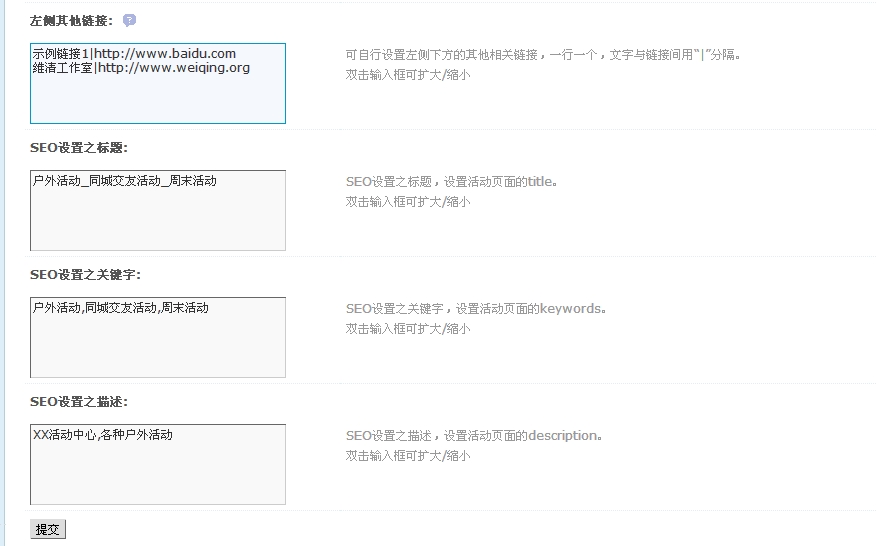Click the 維清工作室 weiqing.org line

point(141,68)
